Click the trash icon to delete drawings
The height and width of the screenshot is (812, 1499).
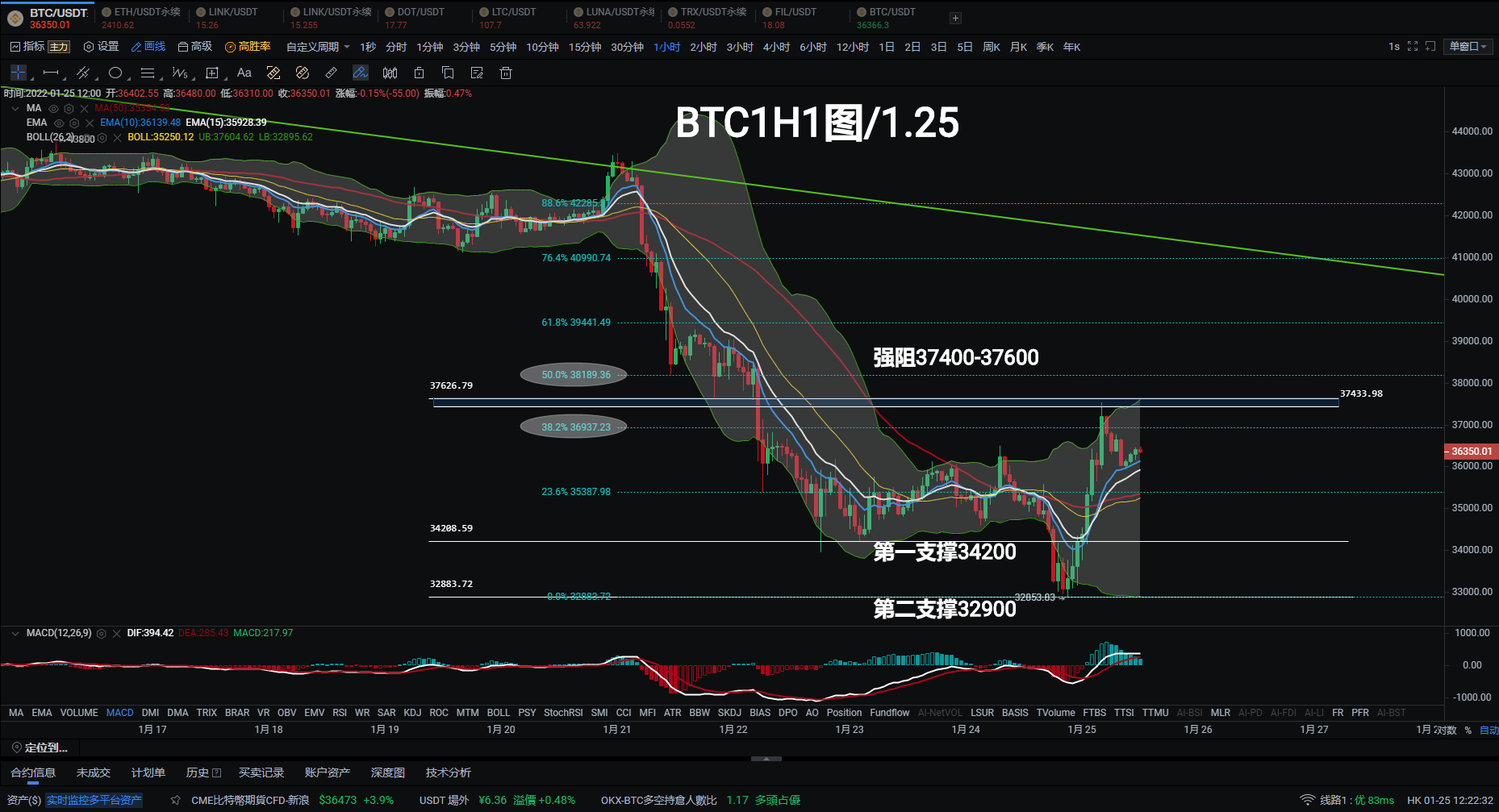(x=506, y=73)
